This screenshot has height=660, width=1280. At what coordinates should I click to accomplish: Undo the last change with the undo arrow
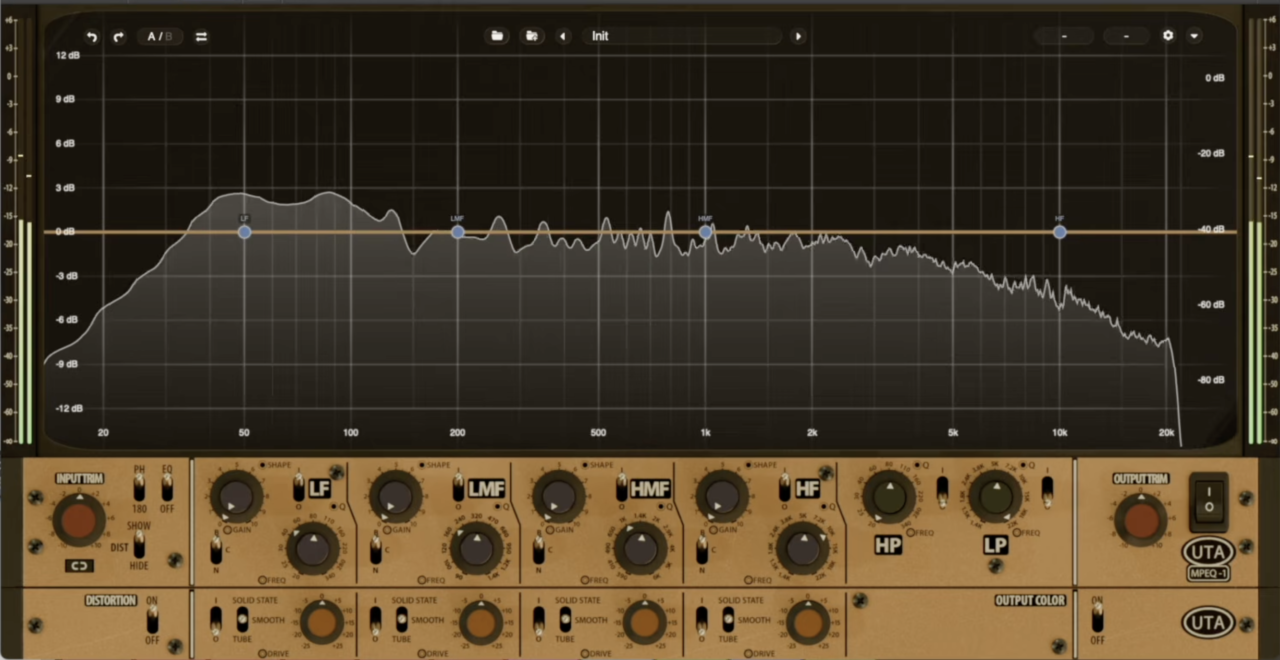click(x=92, y=37)
